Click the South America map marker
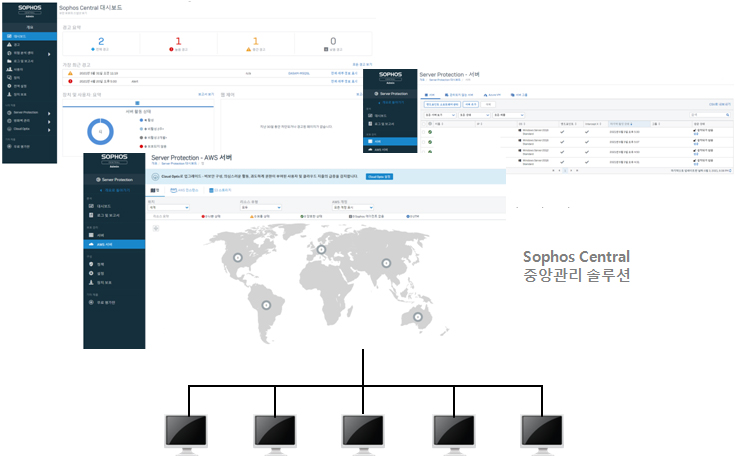The image size is (735, 457). 265,304
